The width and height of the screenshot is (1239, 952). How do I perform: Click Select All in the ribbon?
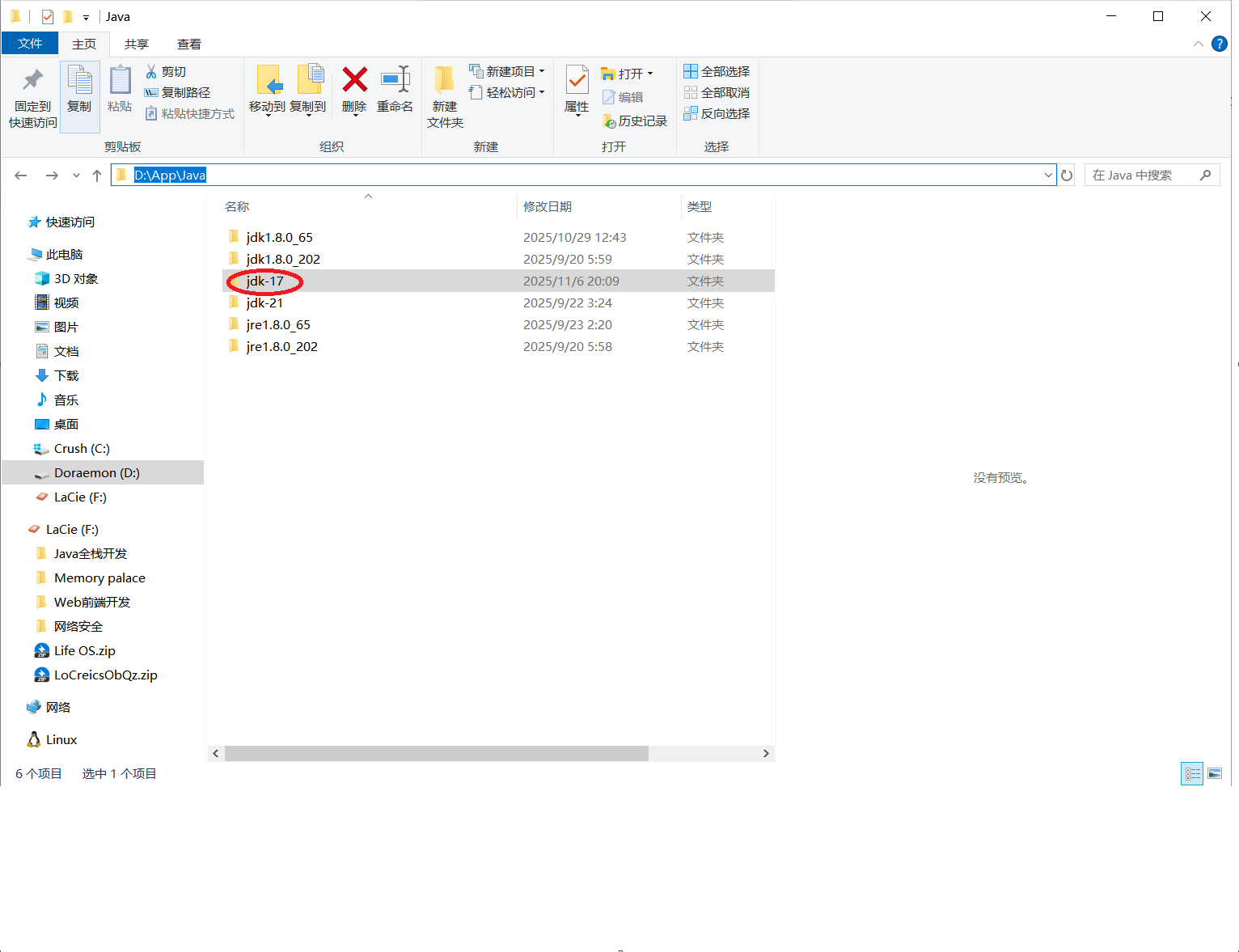[717, 72]
